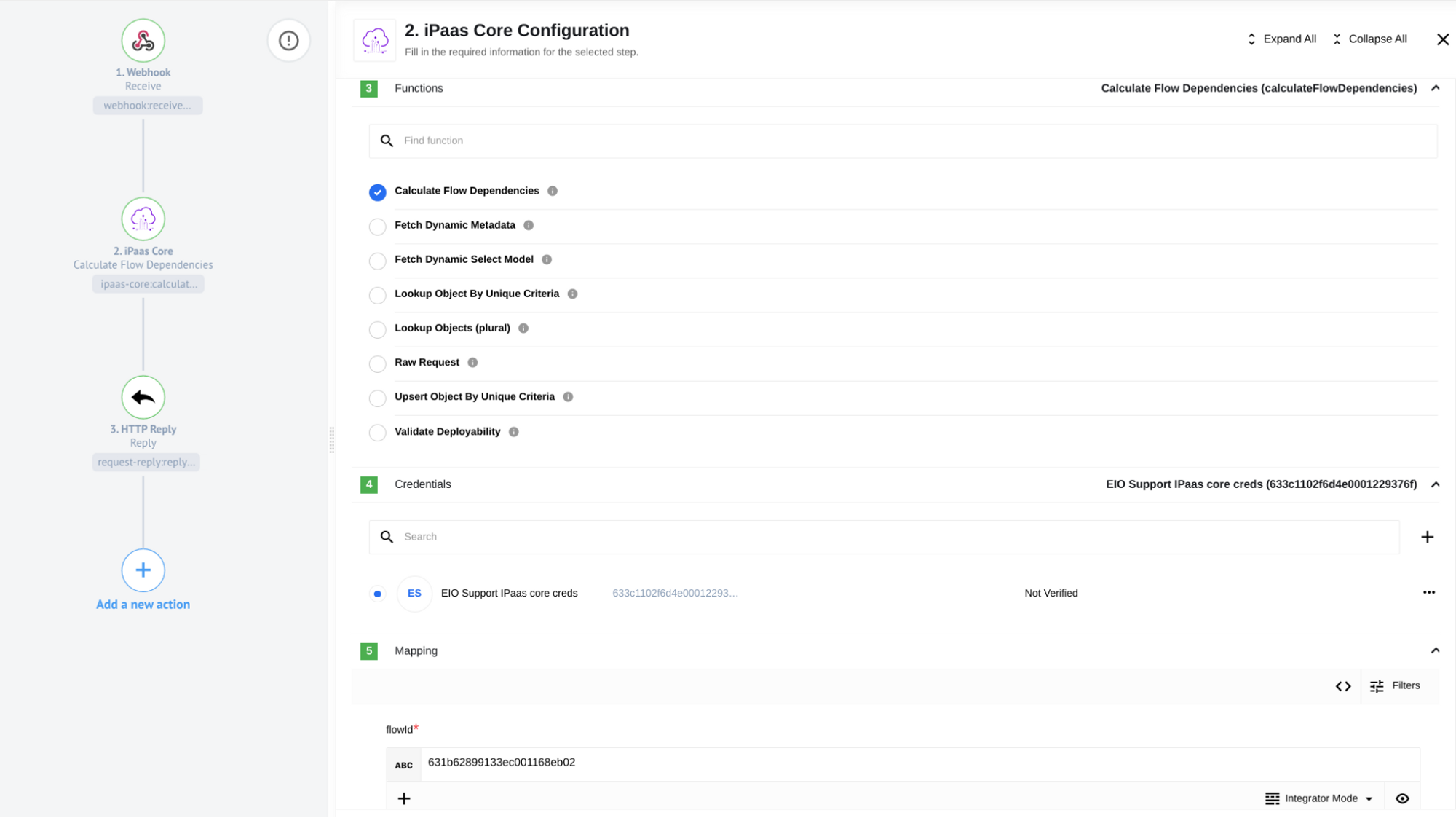The image size is (1456, 818).
Task: Show info for Upsert Object By Unique Criteria
Action: (x=568, y=397)
